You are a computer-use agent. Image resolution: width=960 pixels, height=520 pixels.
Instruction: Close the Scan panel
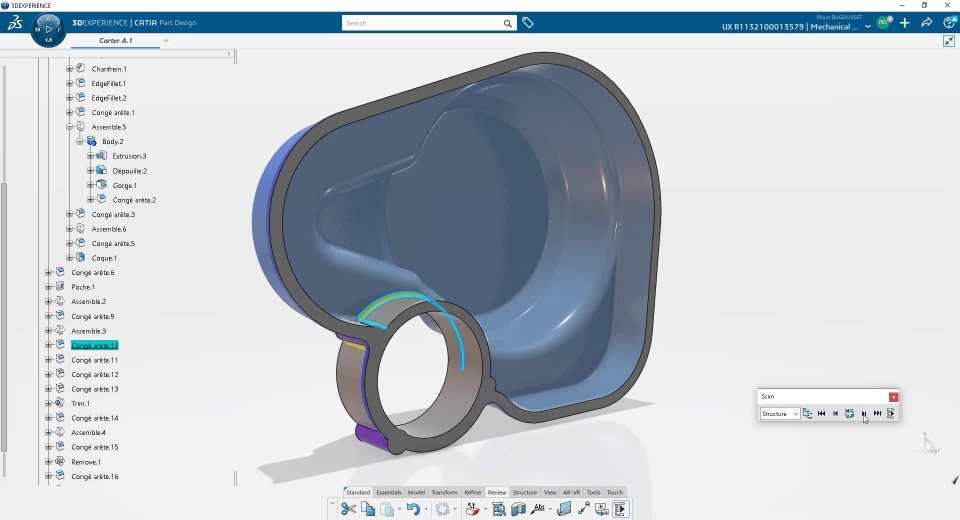893,397
